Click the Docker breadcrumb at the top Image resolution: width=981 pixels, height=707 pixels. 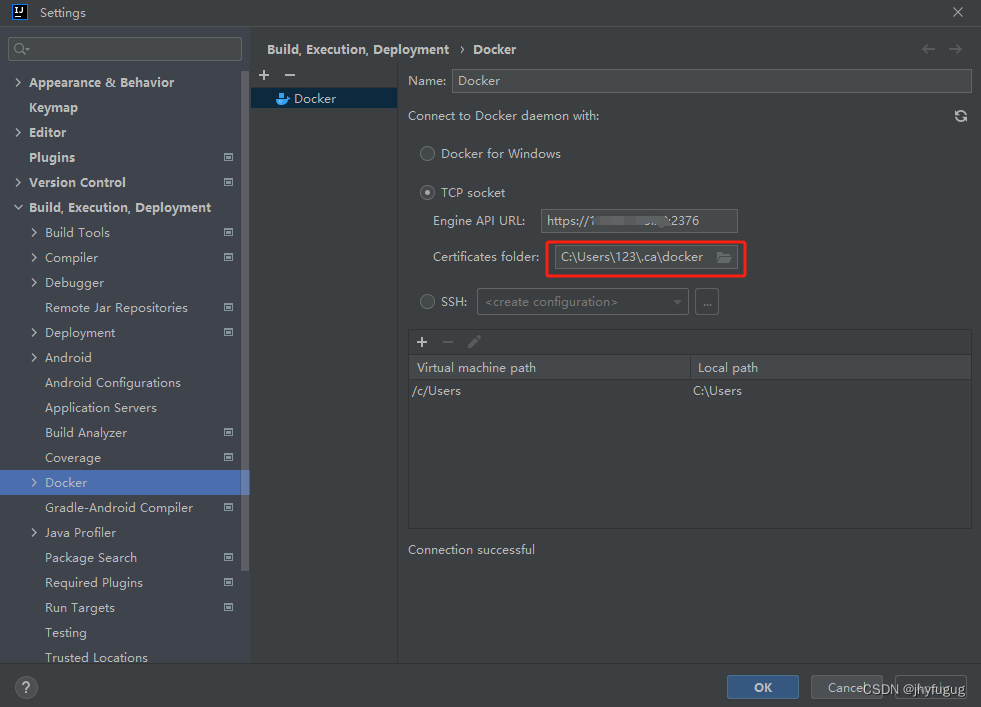click(x=495, y=48)
